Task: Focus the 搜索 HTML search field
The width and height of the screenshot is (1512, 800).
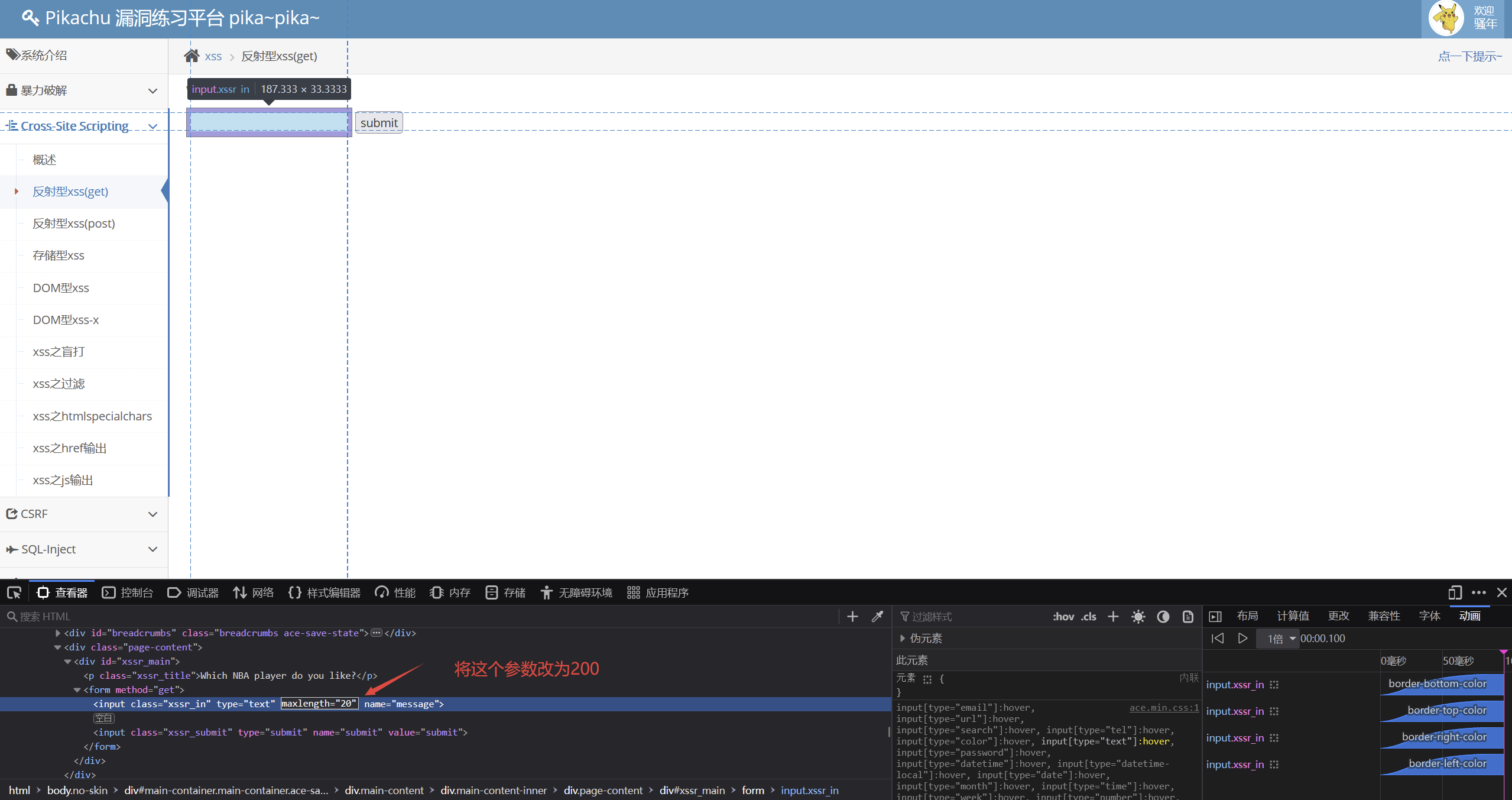Action: 420,617
